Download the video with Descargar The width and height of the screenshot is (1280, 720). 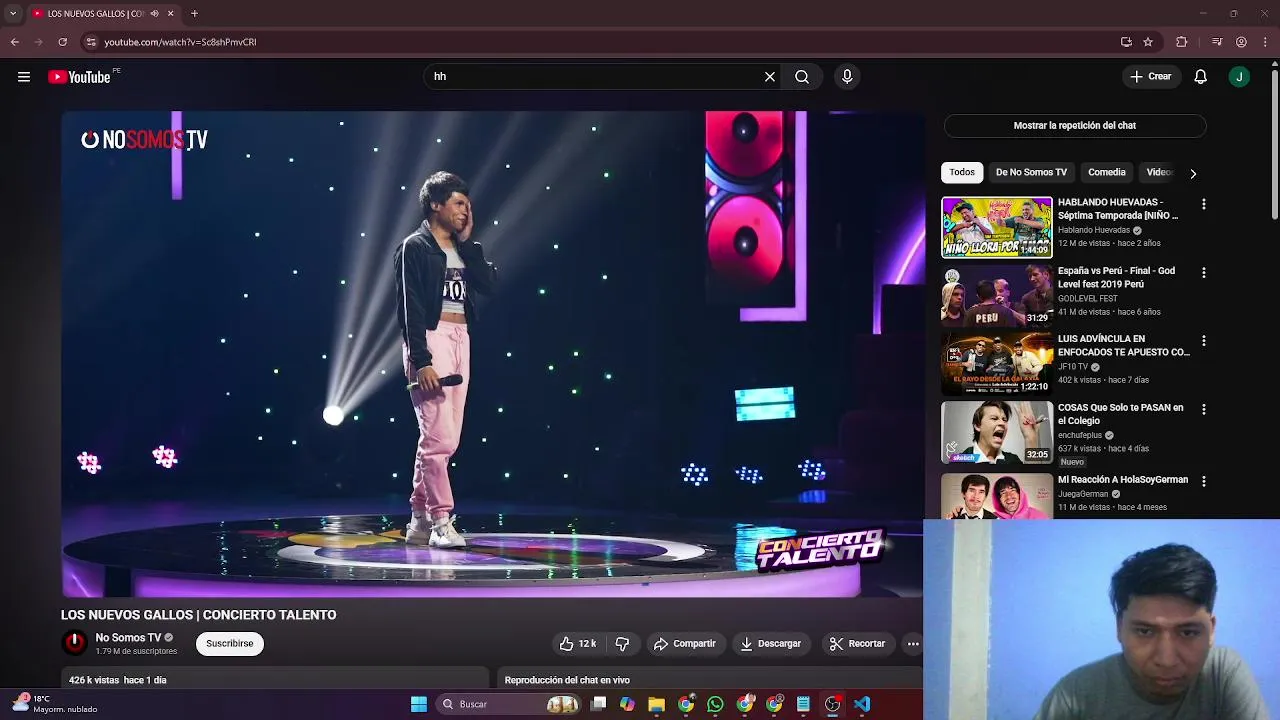[x=771, y=644]
